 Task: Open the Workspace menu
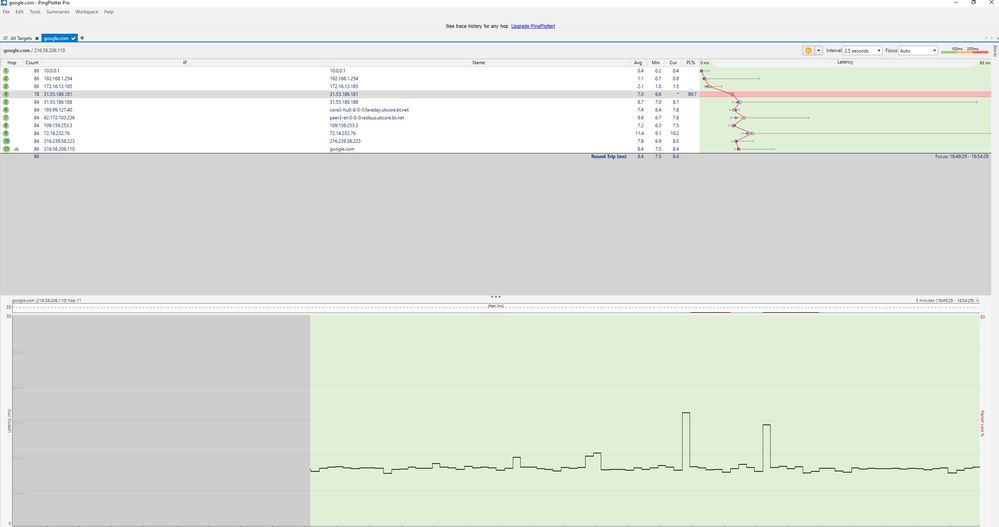(x=87, y=12)
